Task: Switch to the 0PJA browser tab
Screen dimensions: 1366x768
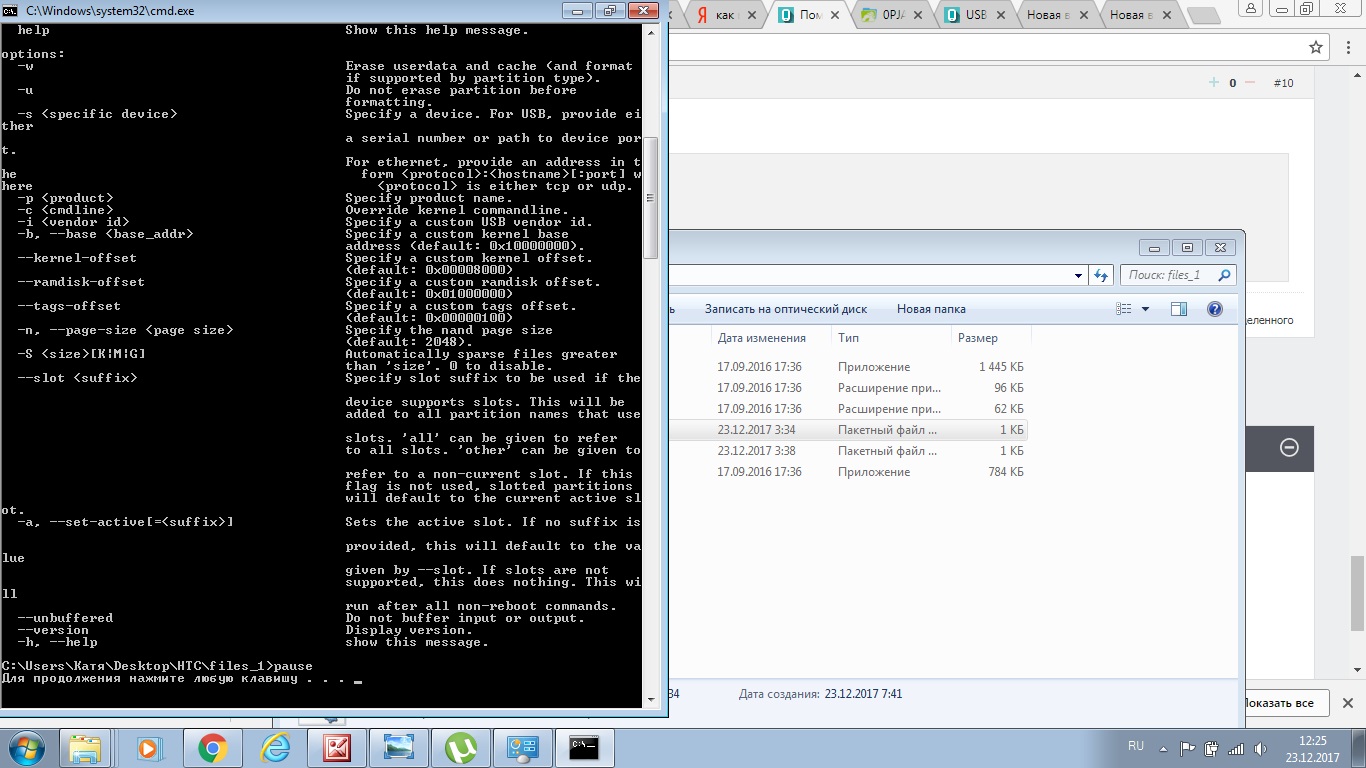Action: (894, 15)
